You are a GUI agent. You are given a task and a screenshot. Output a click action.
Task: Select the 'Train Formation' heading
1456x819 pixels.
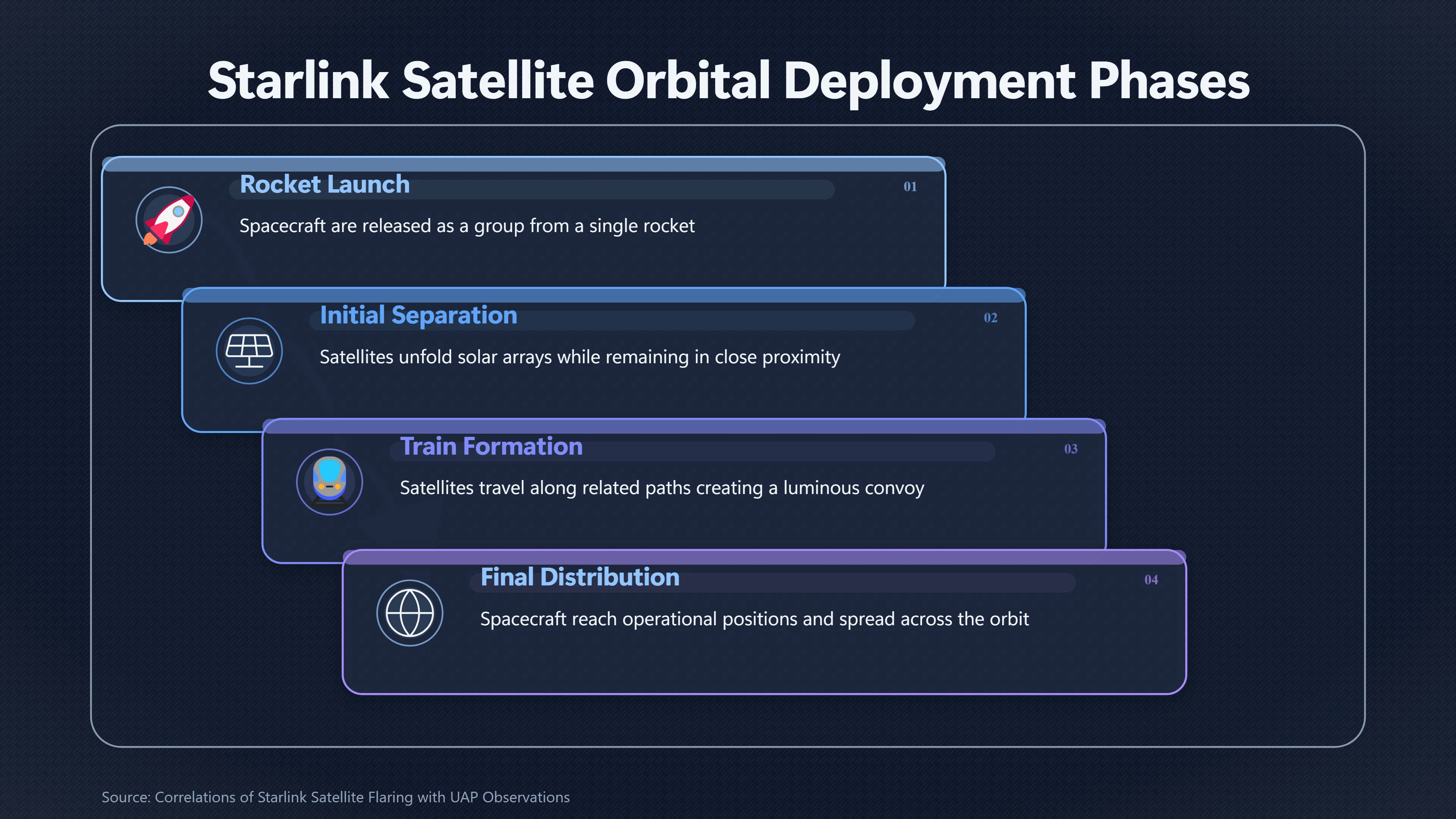coord(491,447)
